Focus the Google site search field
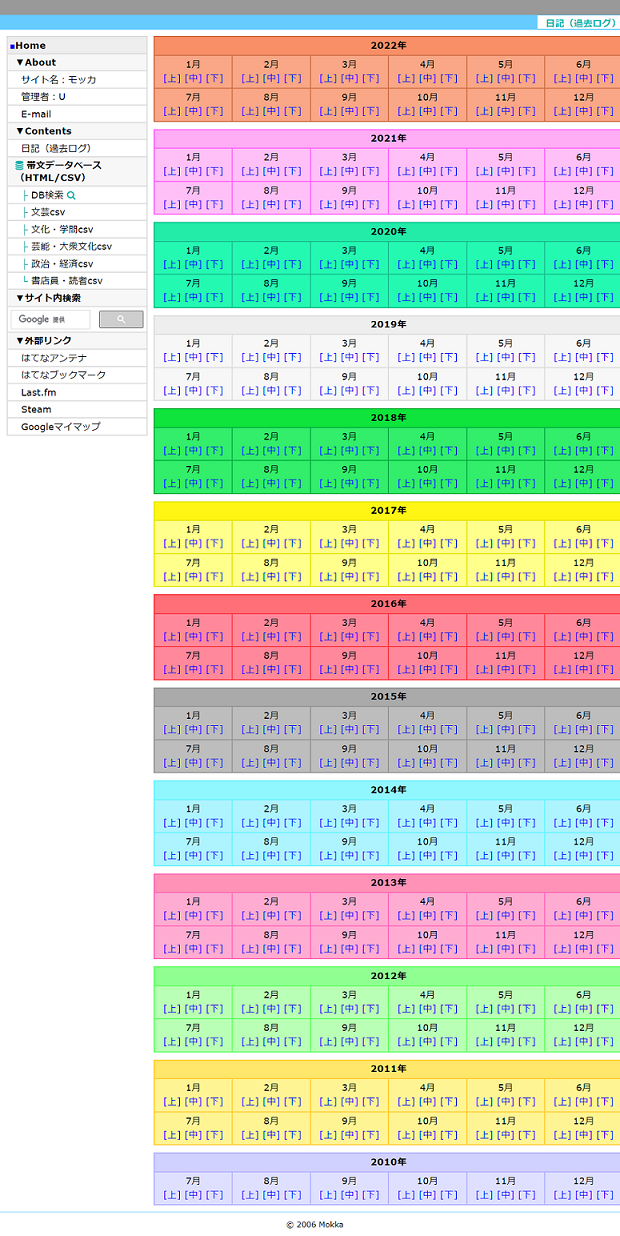620x1236 pixels. coord(51,319)
